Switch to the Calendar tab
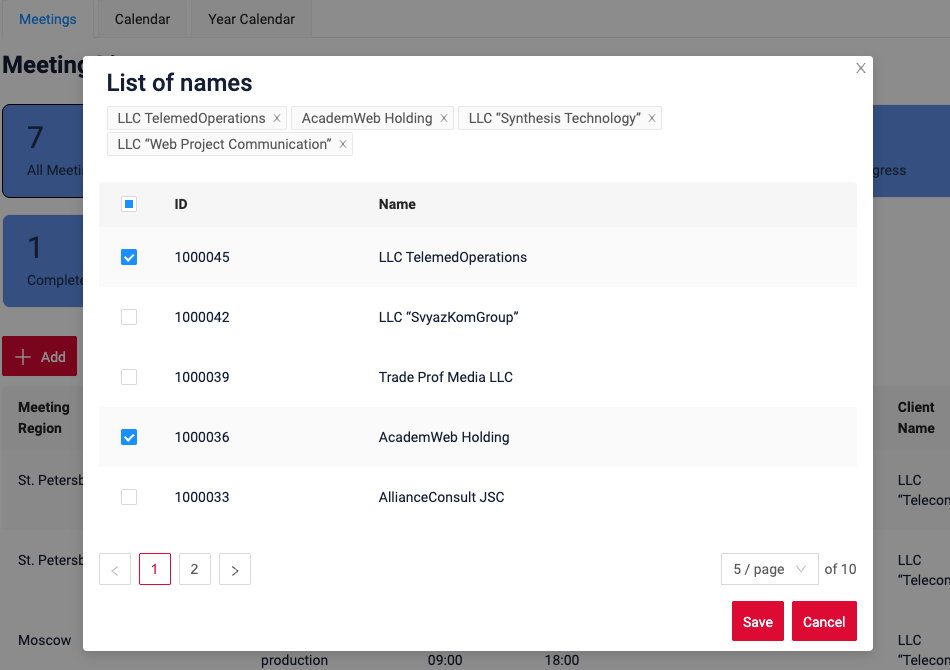 click(x=142, y=19)
